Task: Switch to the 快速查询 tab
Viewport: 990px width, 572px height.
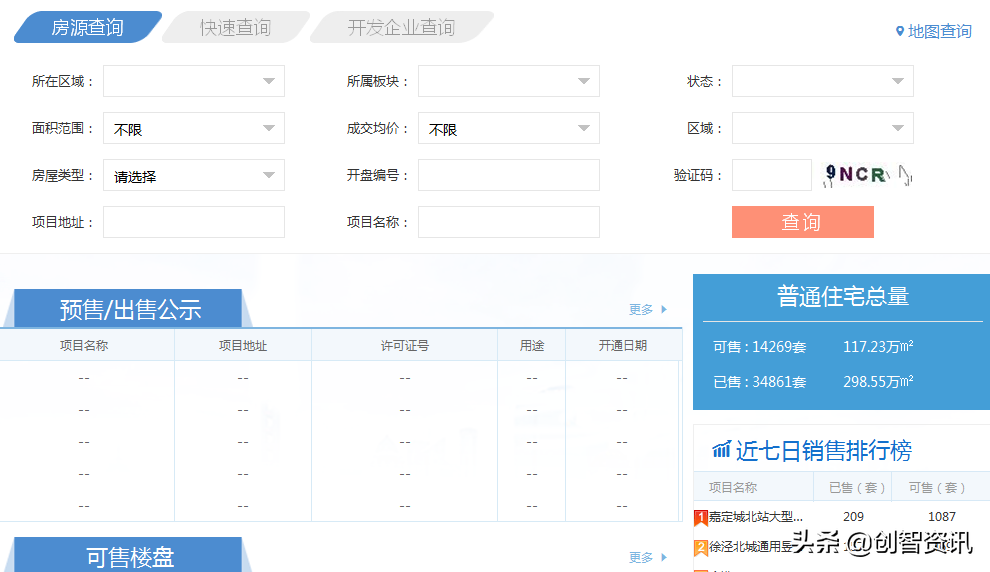Action: coord(235,28)
